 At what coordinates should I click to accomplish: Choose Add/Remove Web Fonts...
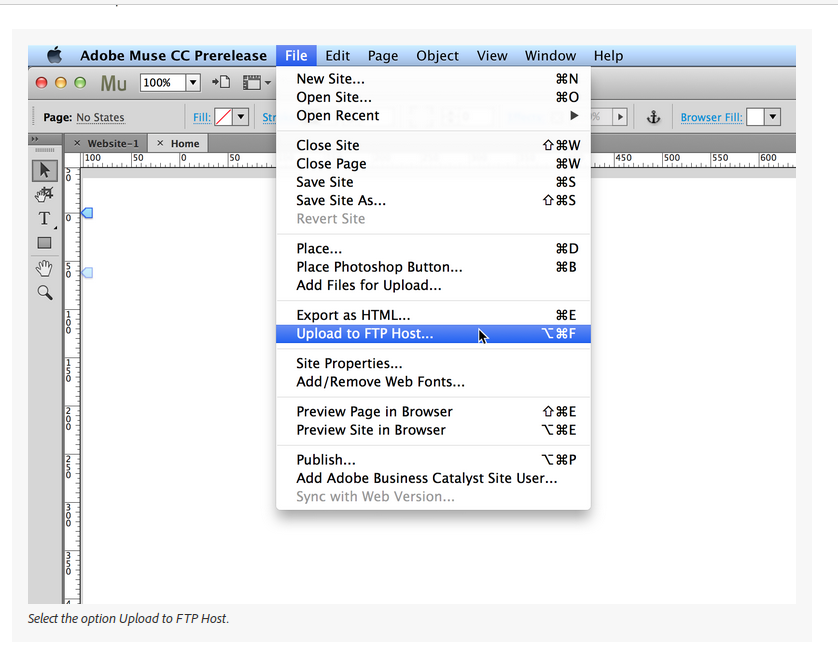[433, 382]
